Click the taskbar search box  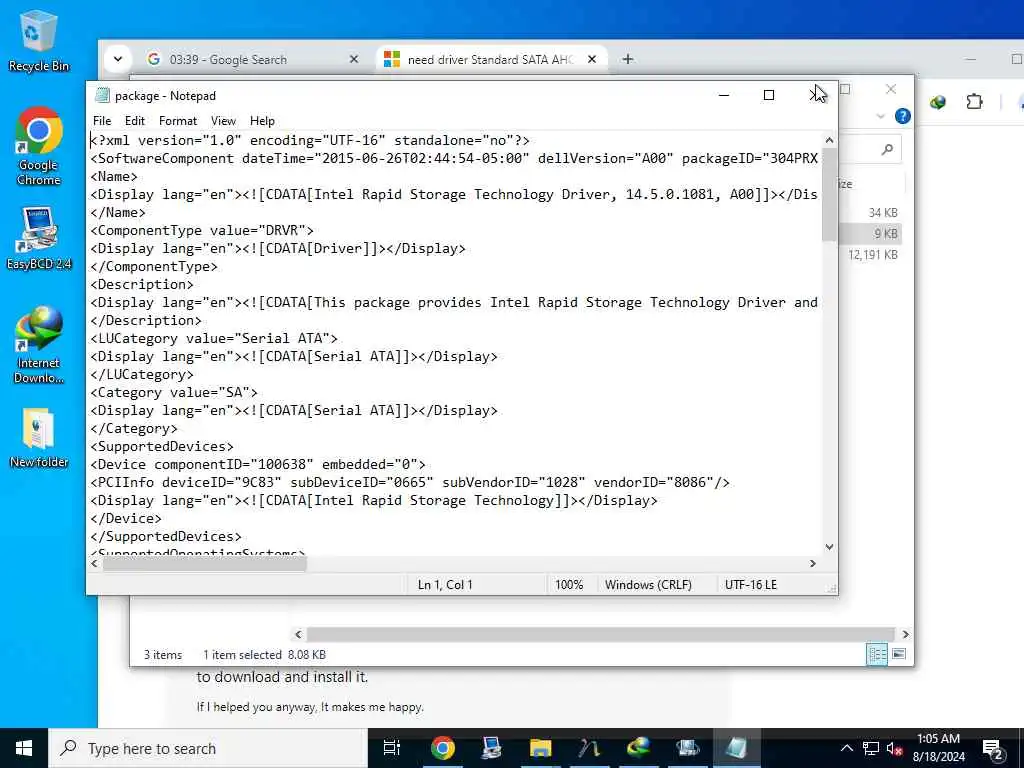[x=208, y=748]
